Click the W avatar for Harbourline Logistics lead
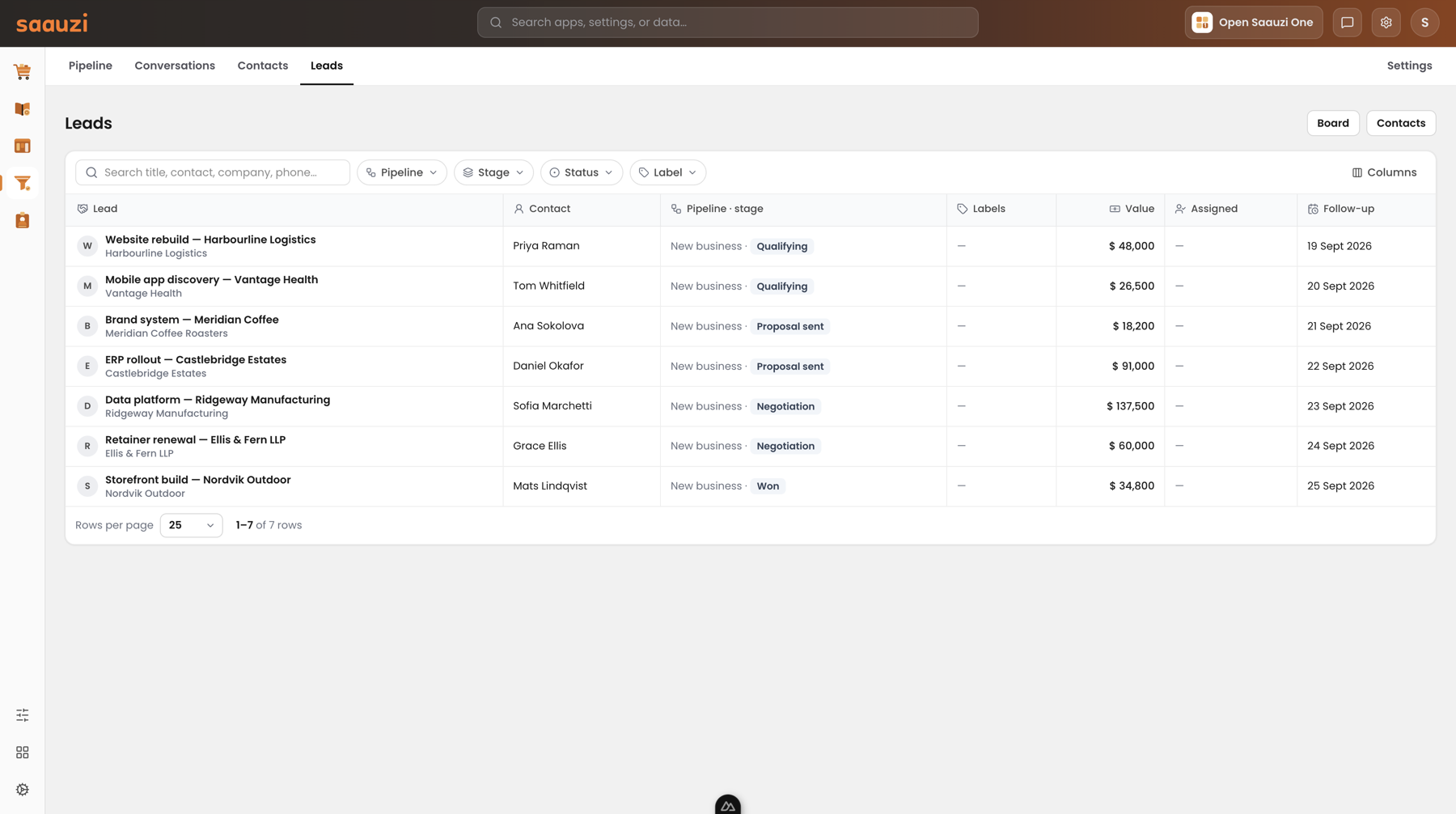This screenshot has height=814, width=1456. pyautogui.click(x=87, y=246)
